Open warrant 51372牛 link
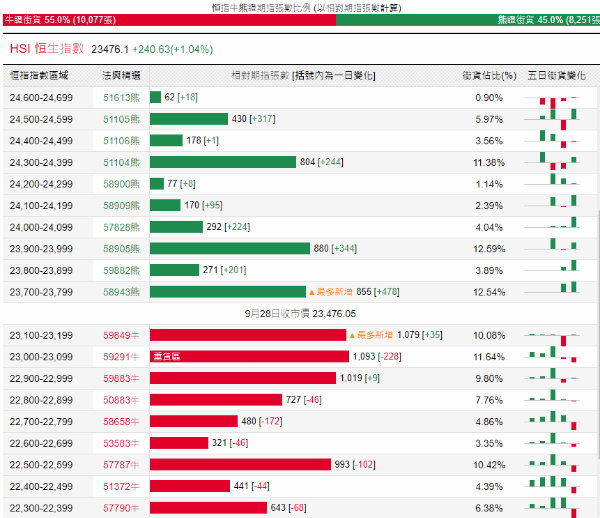This screenshot has width=600, height=518. [121, 487]
